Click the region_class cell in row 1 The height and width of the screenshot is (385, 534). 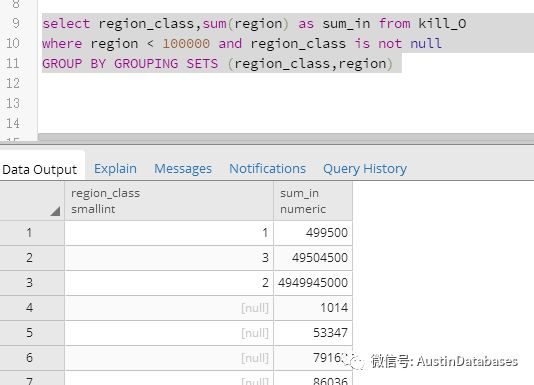coord(169,233)
